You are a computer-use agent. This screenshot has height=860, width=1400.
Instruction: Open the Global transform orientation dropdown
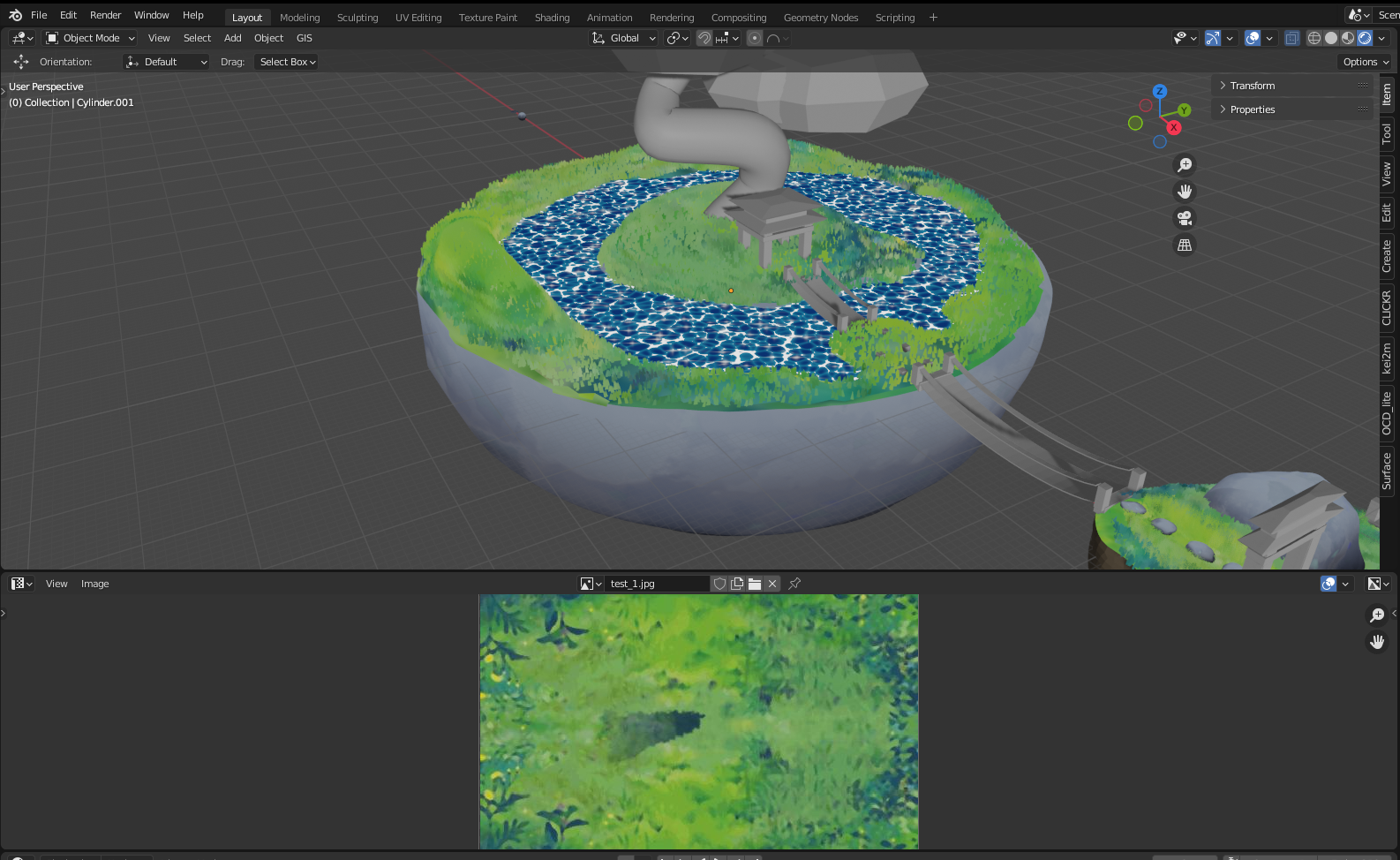[624, 38]
